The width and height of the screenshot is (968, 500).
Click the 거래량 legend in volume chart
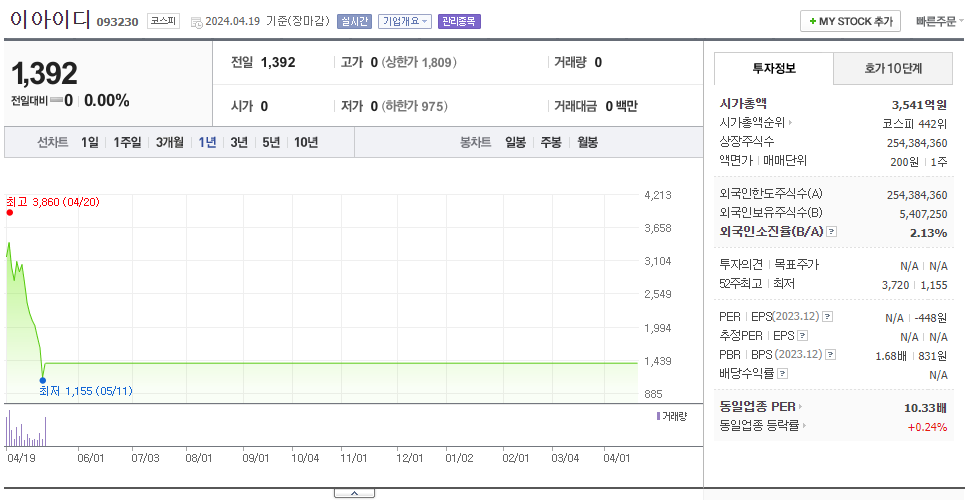pos(672,416)
